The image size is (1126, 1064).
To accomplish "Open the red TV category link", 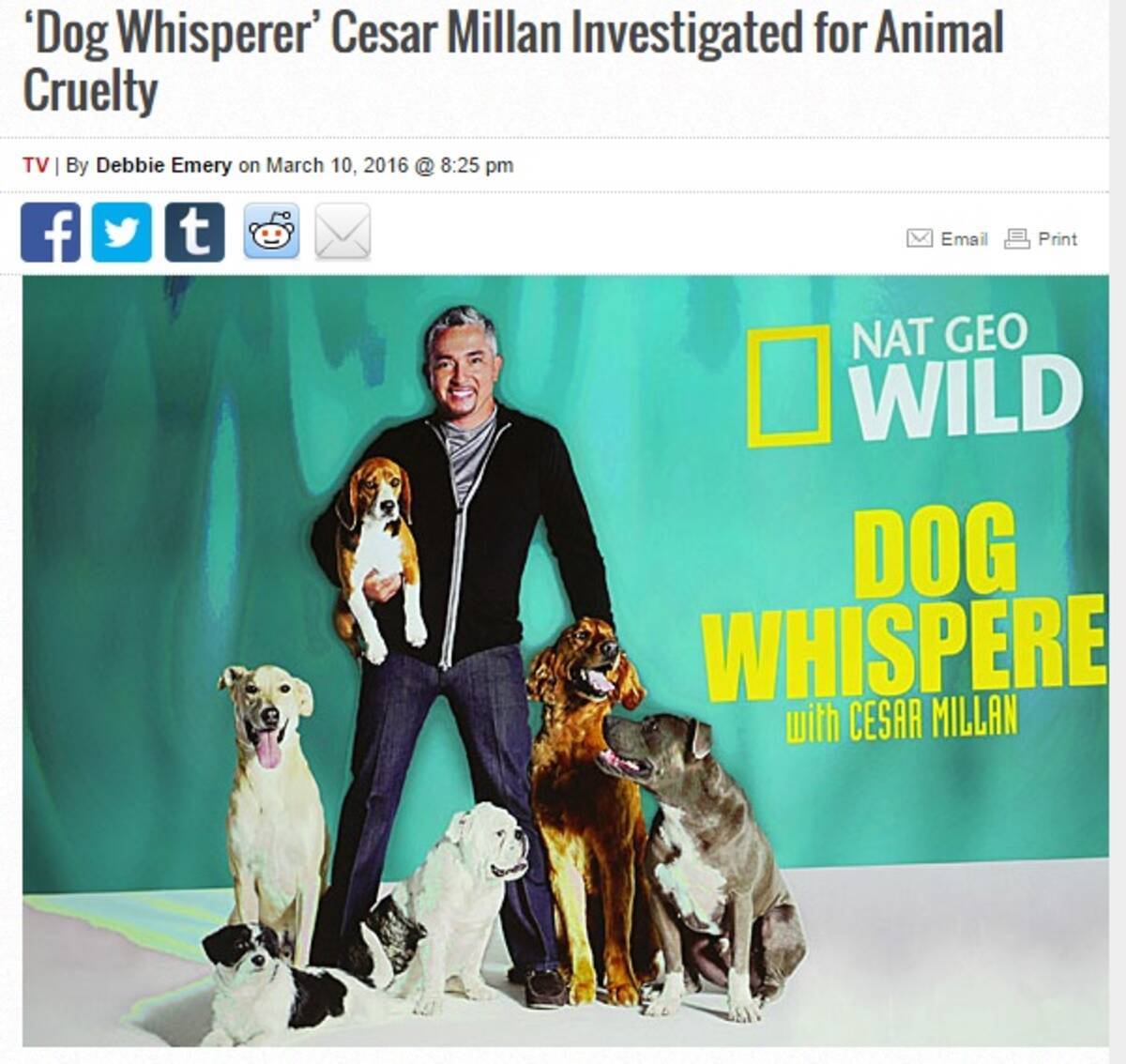I will [36, 166].
